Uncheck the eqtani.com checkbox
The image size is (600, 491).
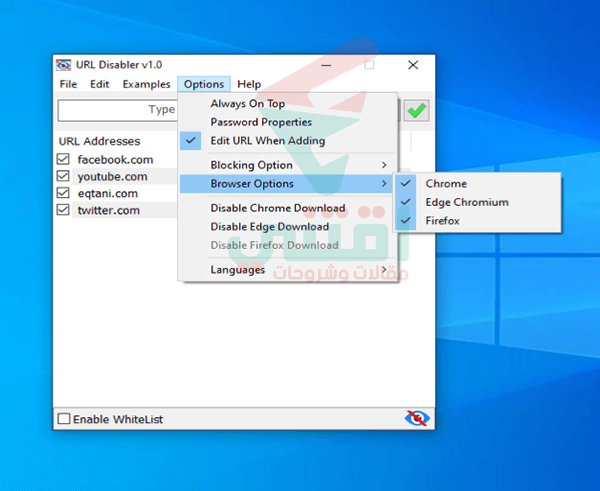(x=63, y=193)
